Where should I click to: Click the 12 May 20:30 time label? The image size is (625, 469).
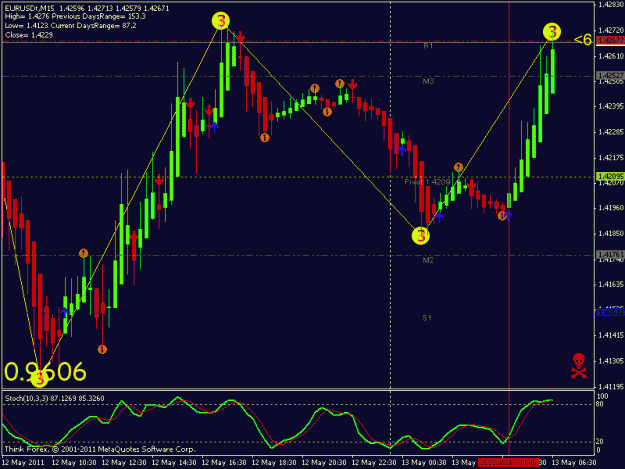(324, 463)
